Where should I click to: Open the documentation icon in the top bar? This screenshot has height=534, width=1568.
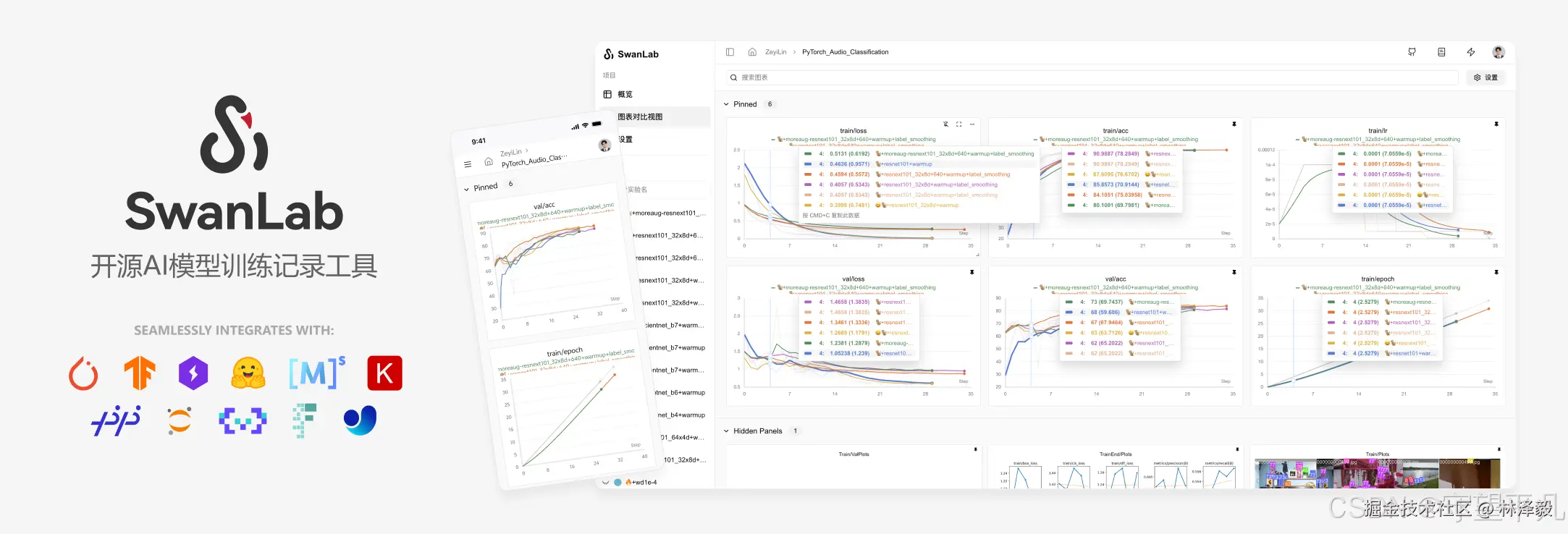(x=1441, y=52)
